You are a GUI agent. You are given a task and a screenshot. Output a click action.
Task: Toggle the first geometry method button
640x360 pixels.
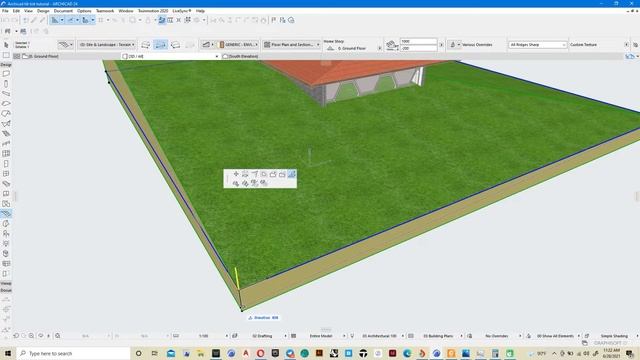[x=146, y=44]
